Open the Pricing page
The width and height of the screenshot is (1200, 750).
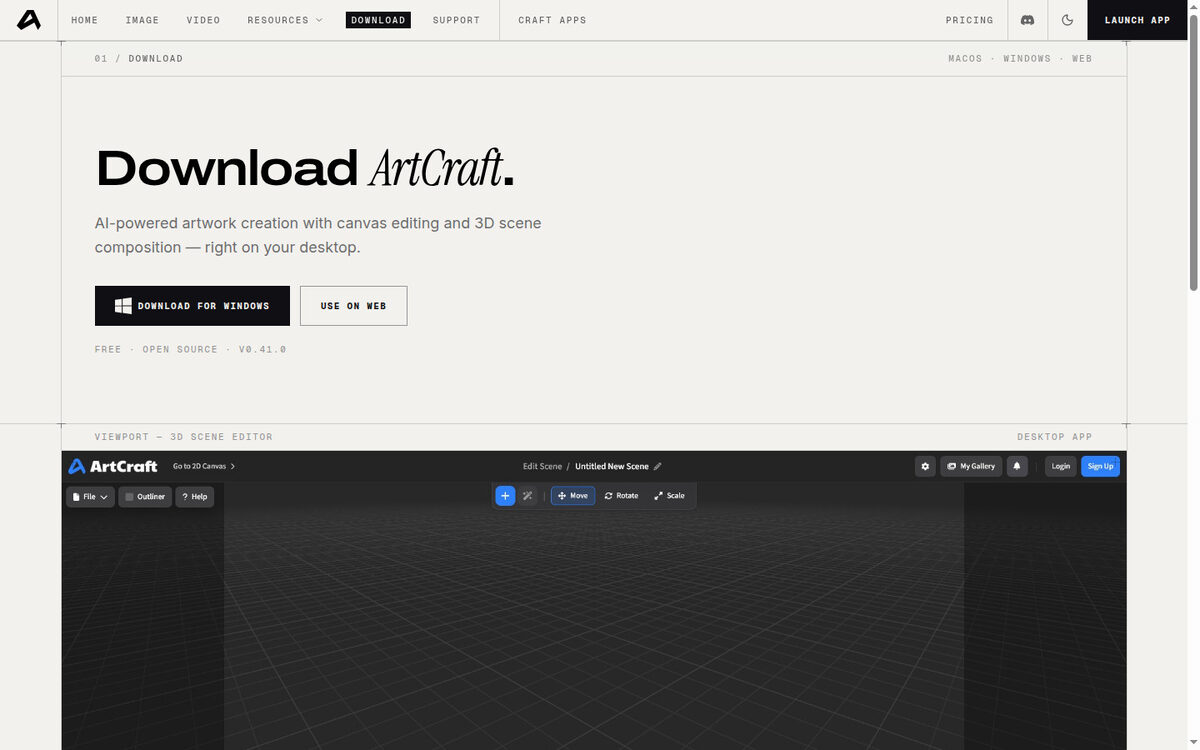coord(969,20)
